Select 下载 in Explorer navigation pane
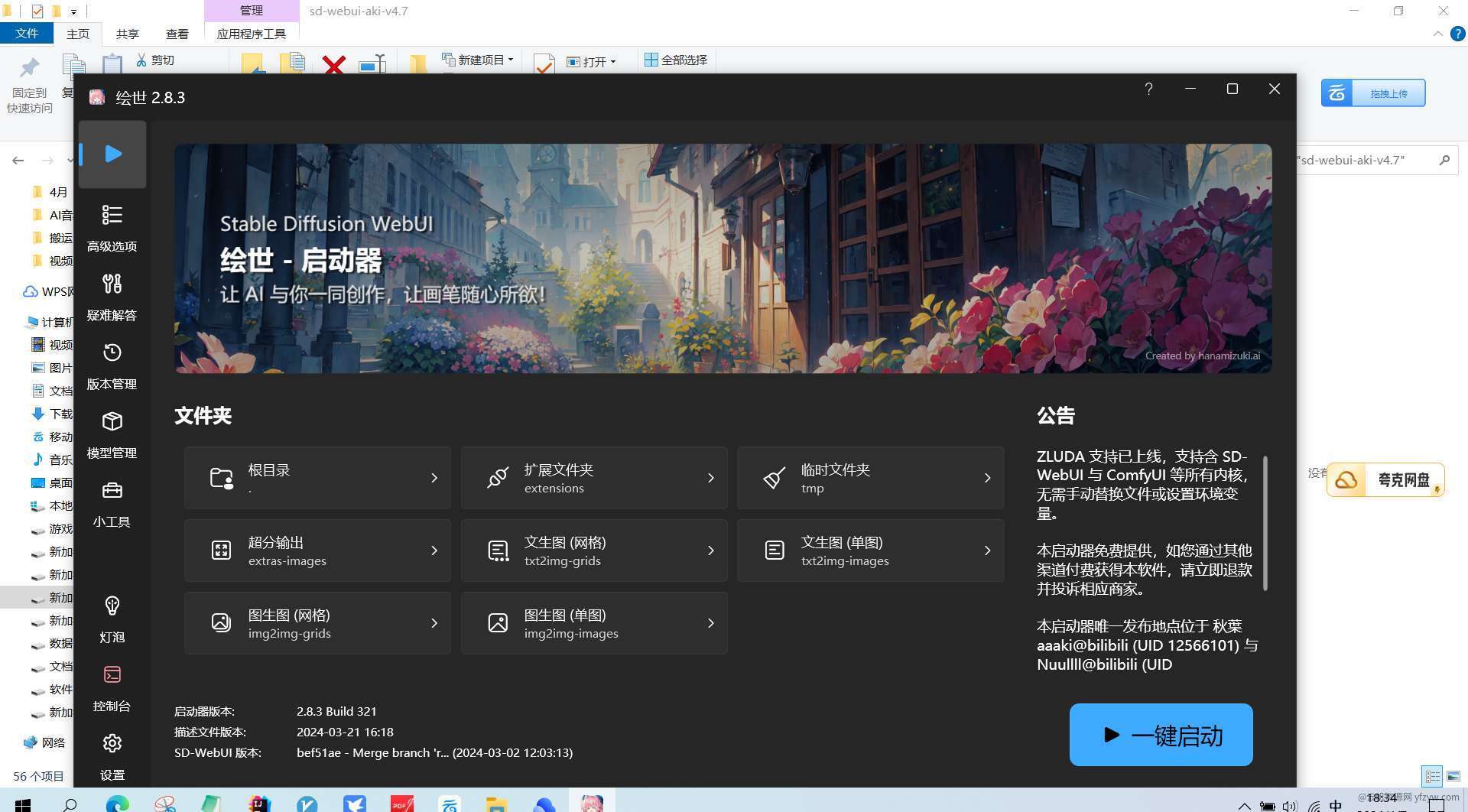This screenshot has height=812, width=1468. pyautogui.click(x=52, y=414)
